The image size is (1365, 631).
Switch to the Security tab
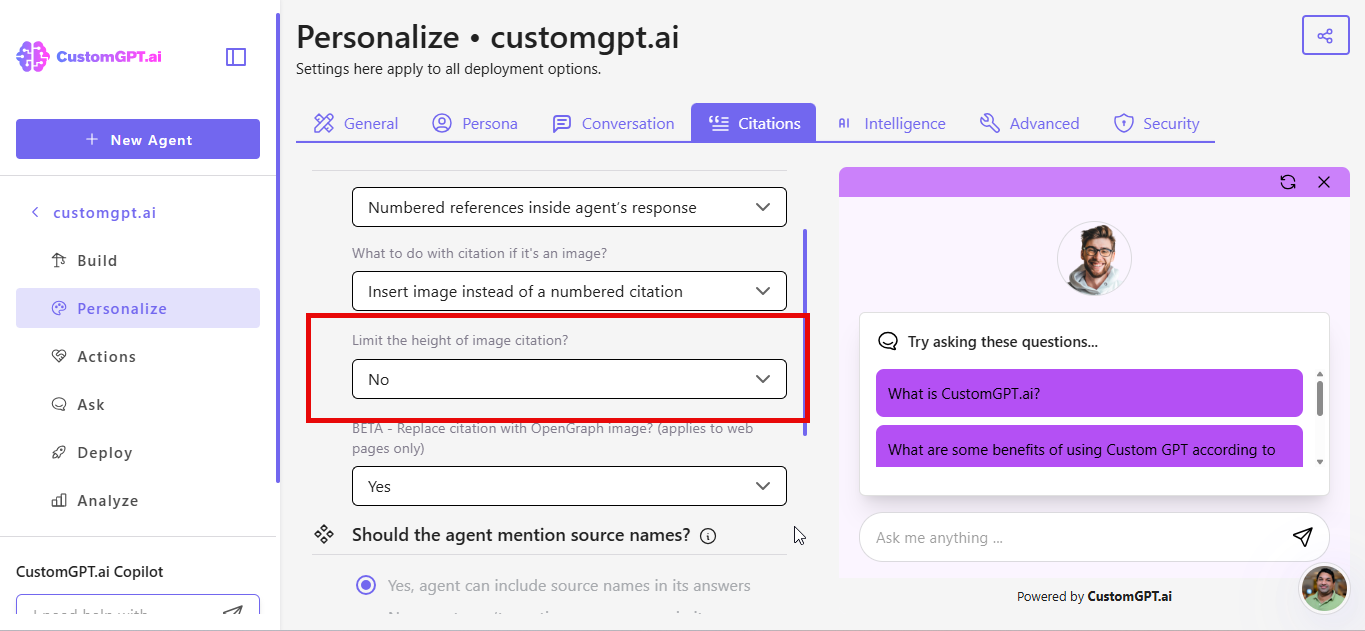click(x=1156, y=123)
